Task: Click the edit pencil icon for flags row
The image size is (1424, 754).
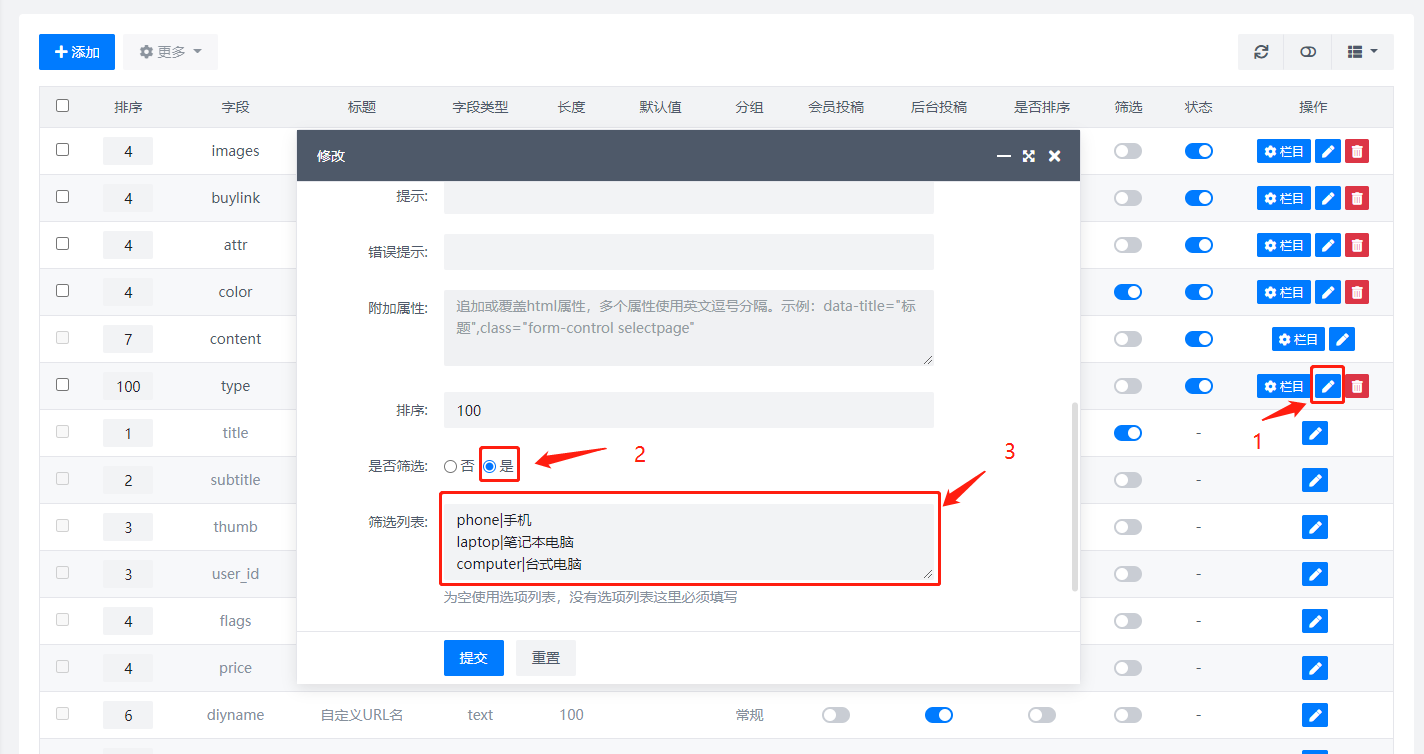Action: [x=1315, y=621]
